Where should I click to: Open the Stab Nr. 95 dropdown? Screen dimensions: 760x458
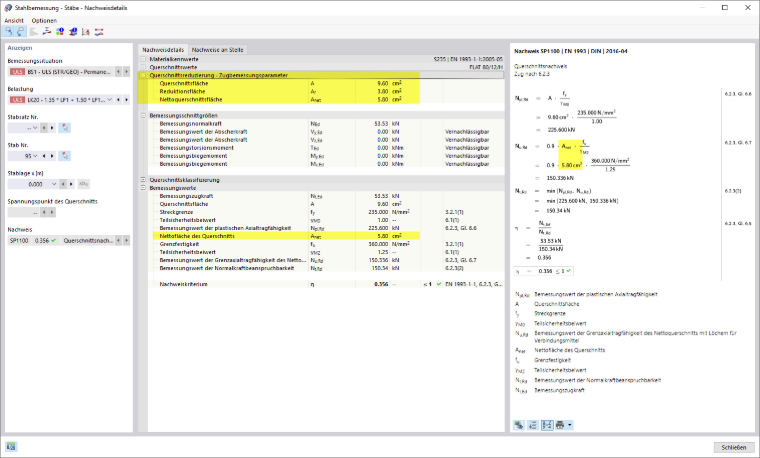point(35,156)
